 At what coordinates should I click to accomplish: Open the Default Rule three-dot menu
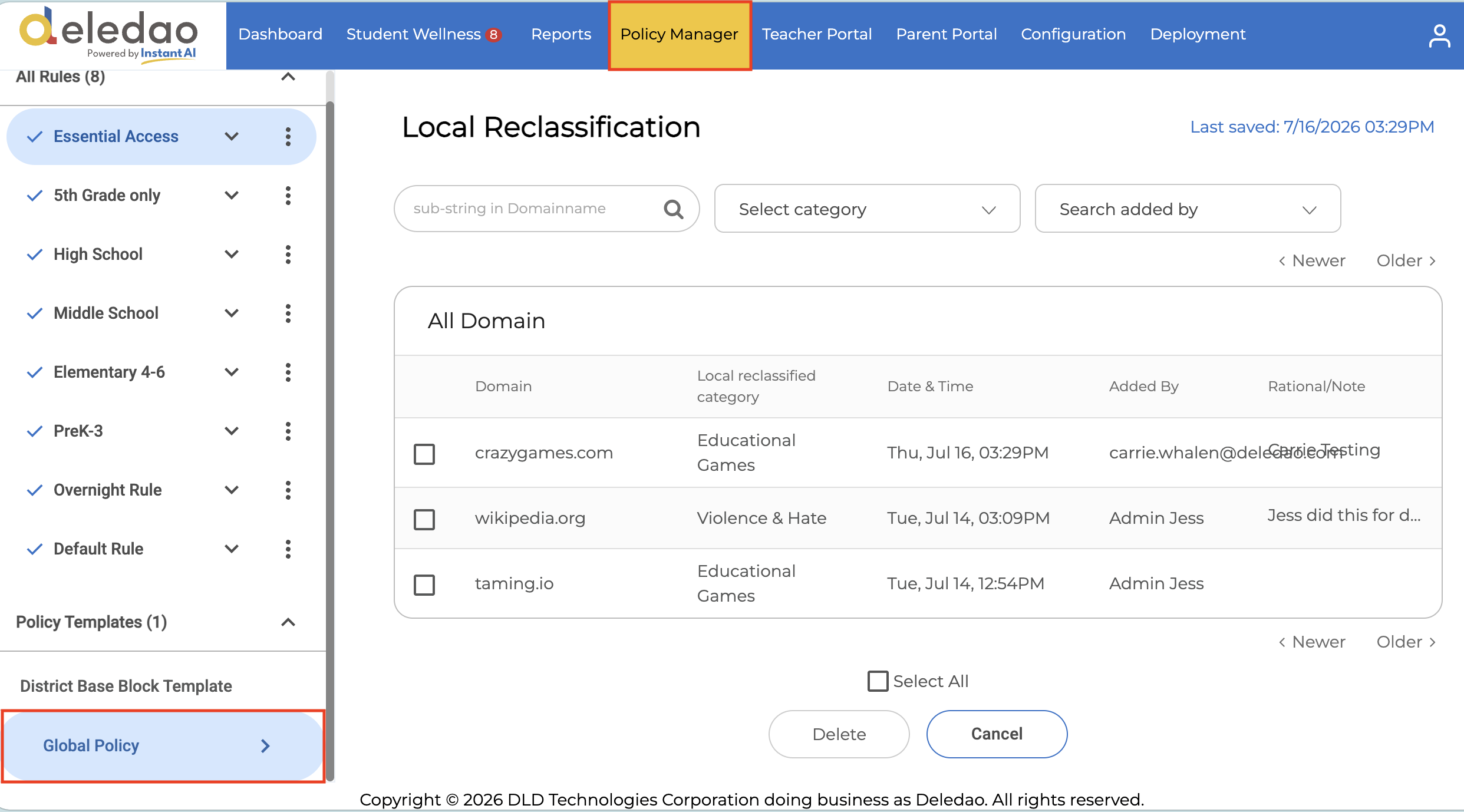[x=288, y=549]
